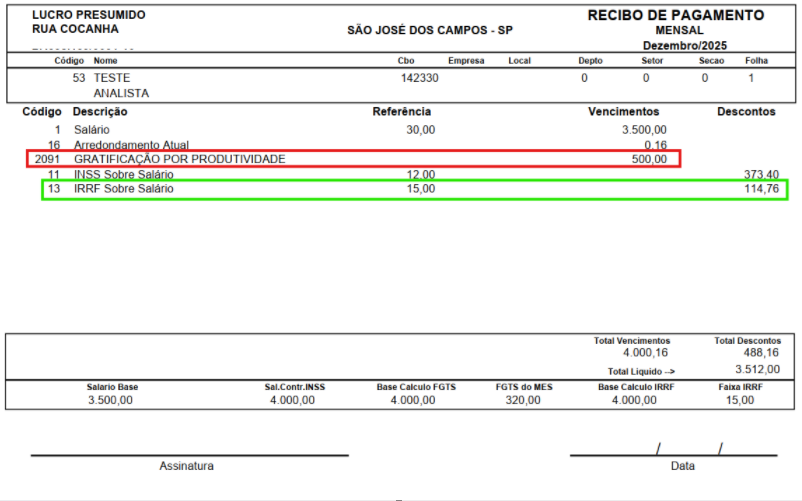Select 'SÃO JOSÉ DOS CAMPOS - SP' text
This screenshot has width=802, height=501.
430,30
